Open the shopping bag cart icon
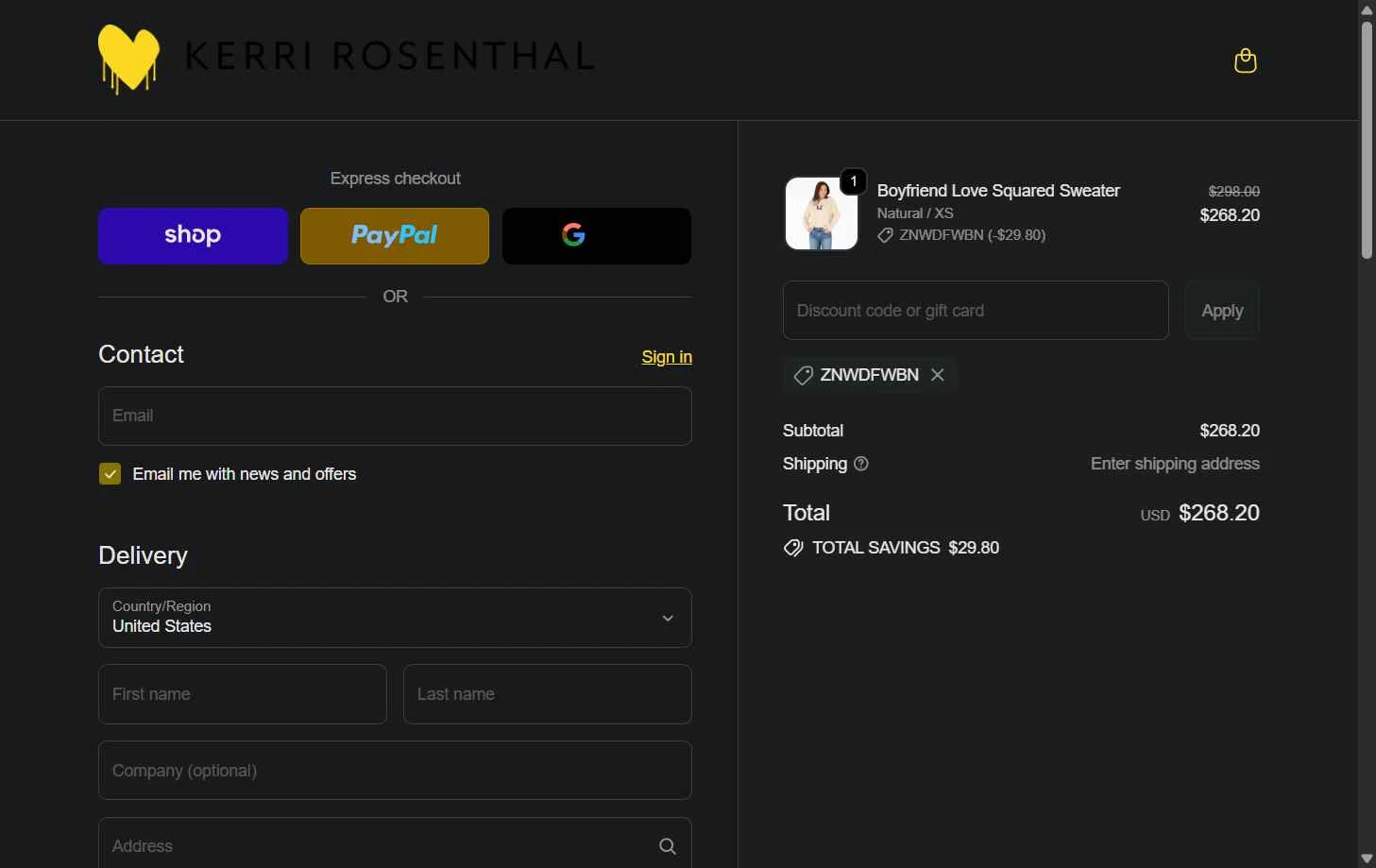 (x=1245, y=60)
